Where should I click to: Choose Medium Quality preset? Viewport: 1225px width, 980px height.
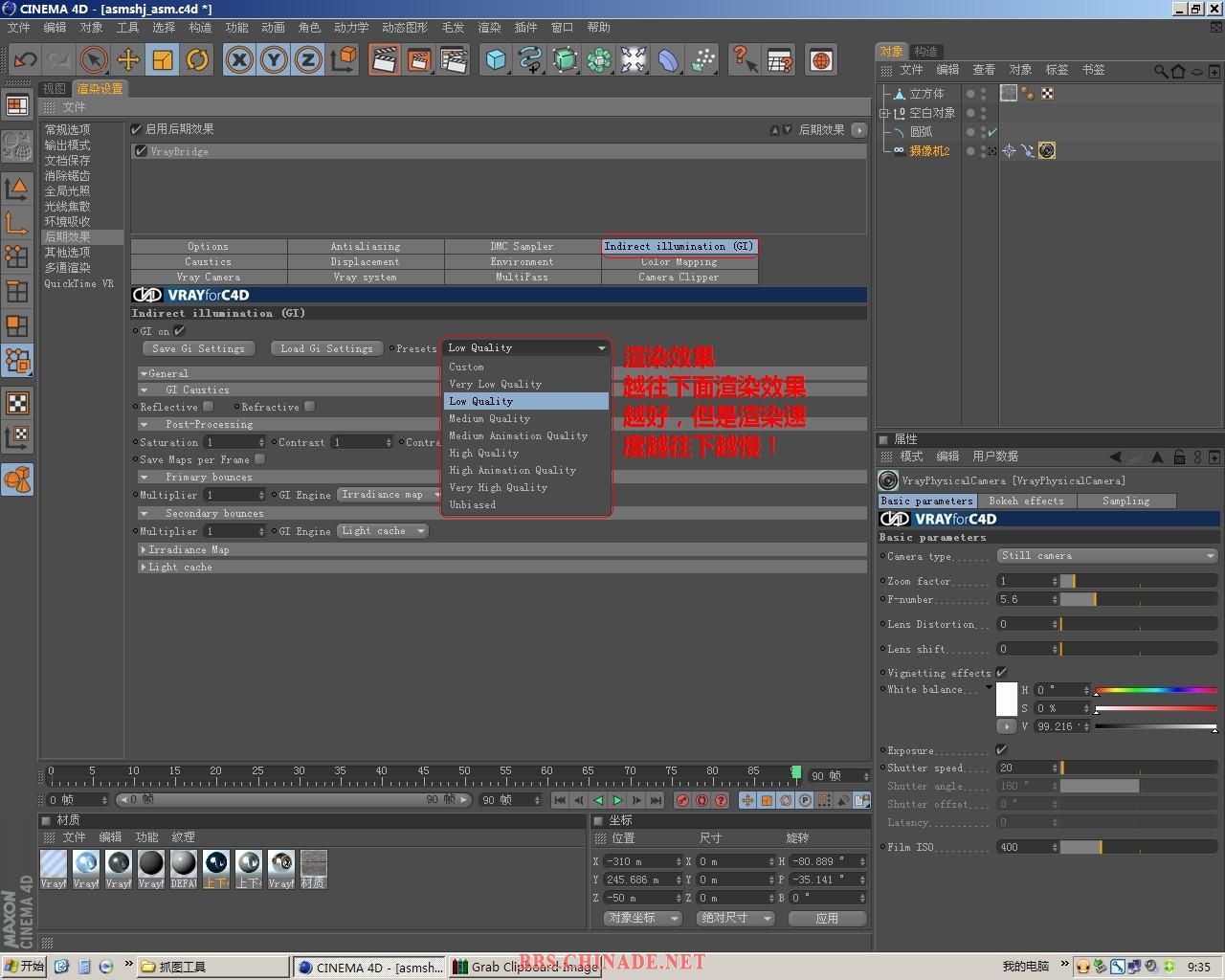point(525,418)
